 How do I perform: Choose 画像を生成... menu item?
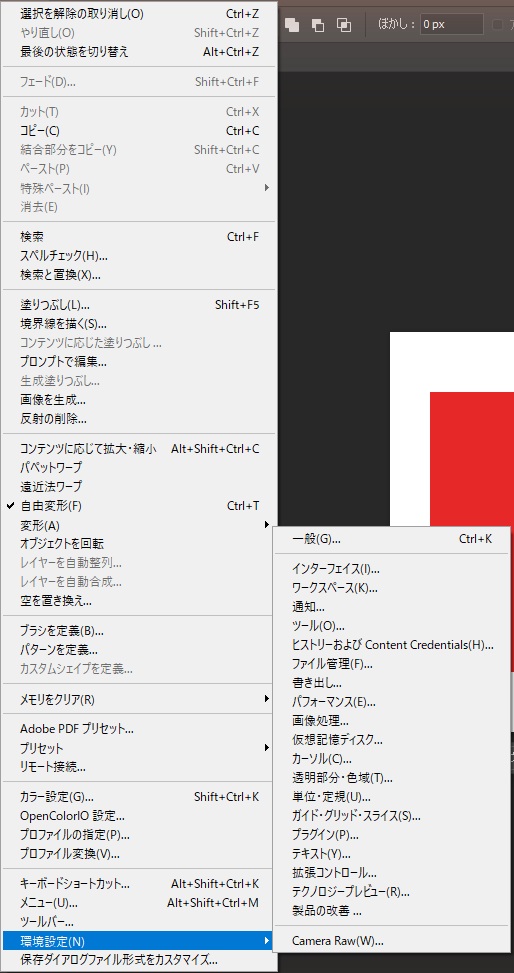point(140,400)
